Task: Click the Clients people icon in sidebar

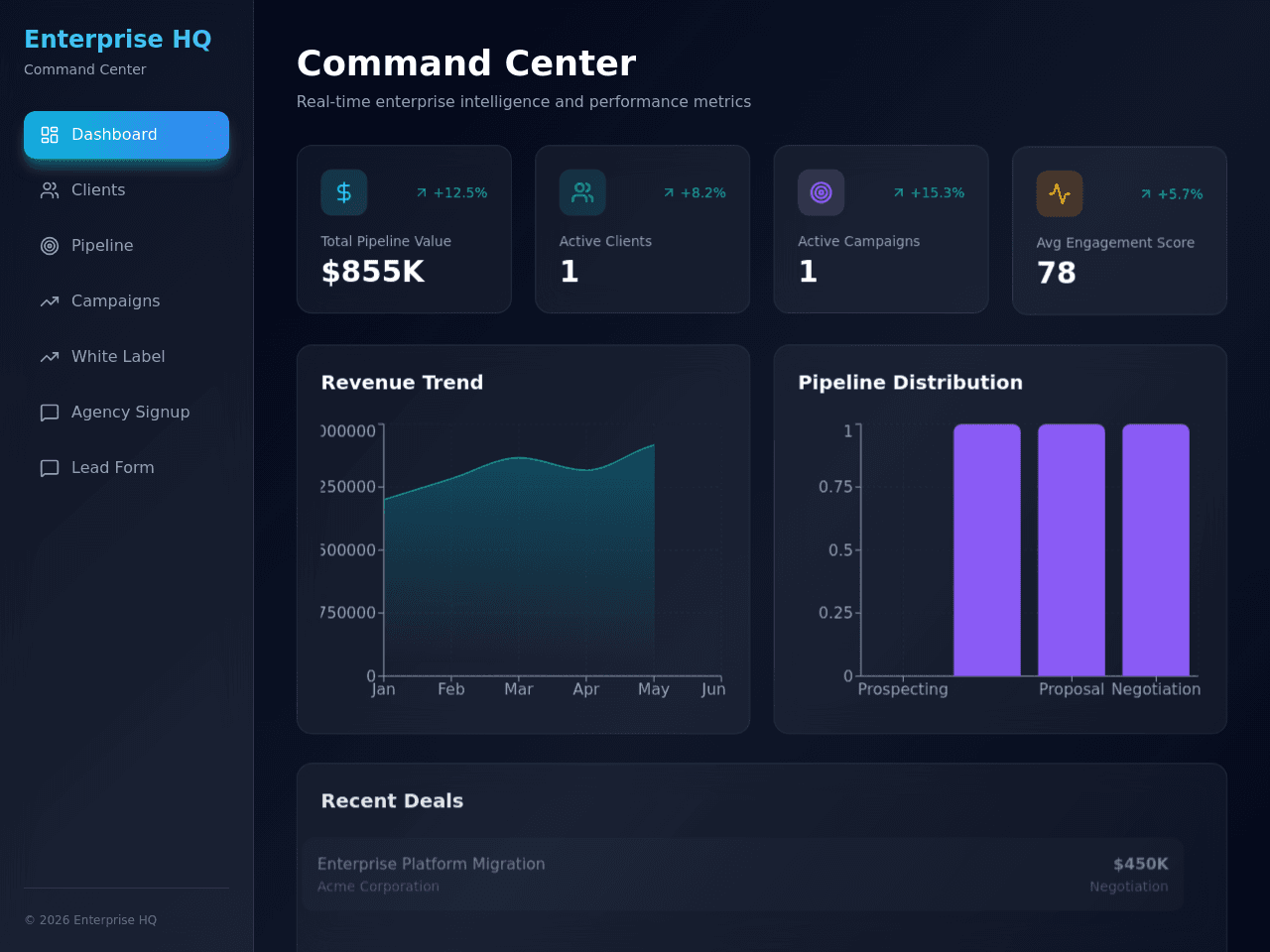Action: [x=50, y=190]
